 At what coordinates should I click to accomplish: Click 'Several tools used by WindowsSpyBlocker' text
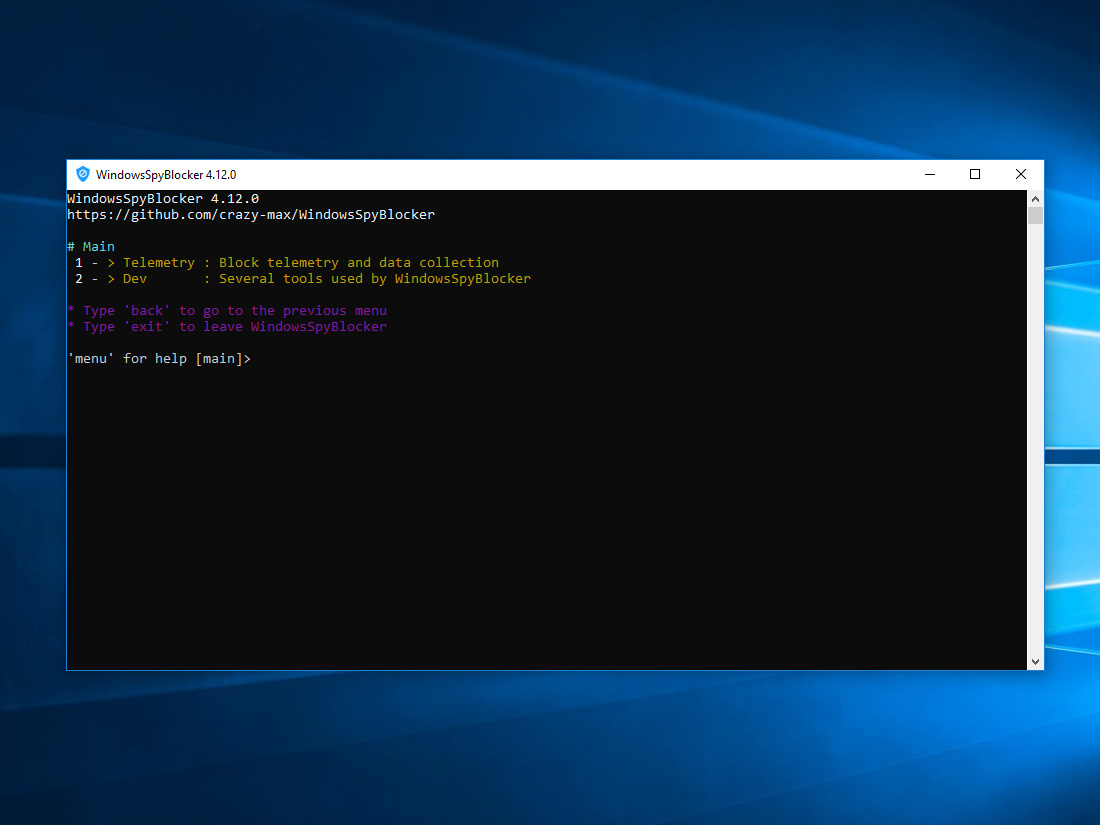tap(375, 279)
